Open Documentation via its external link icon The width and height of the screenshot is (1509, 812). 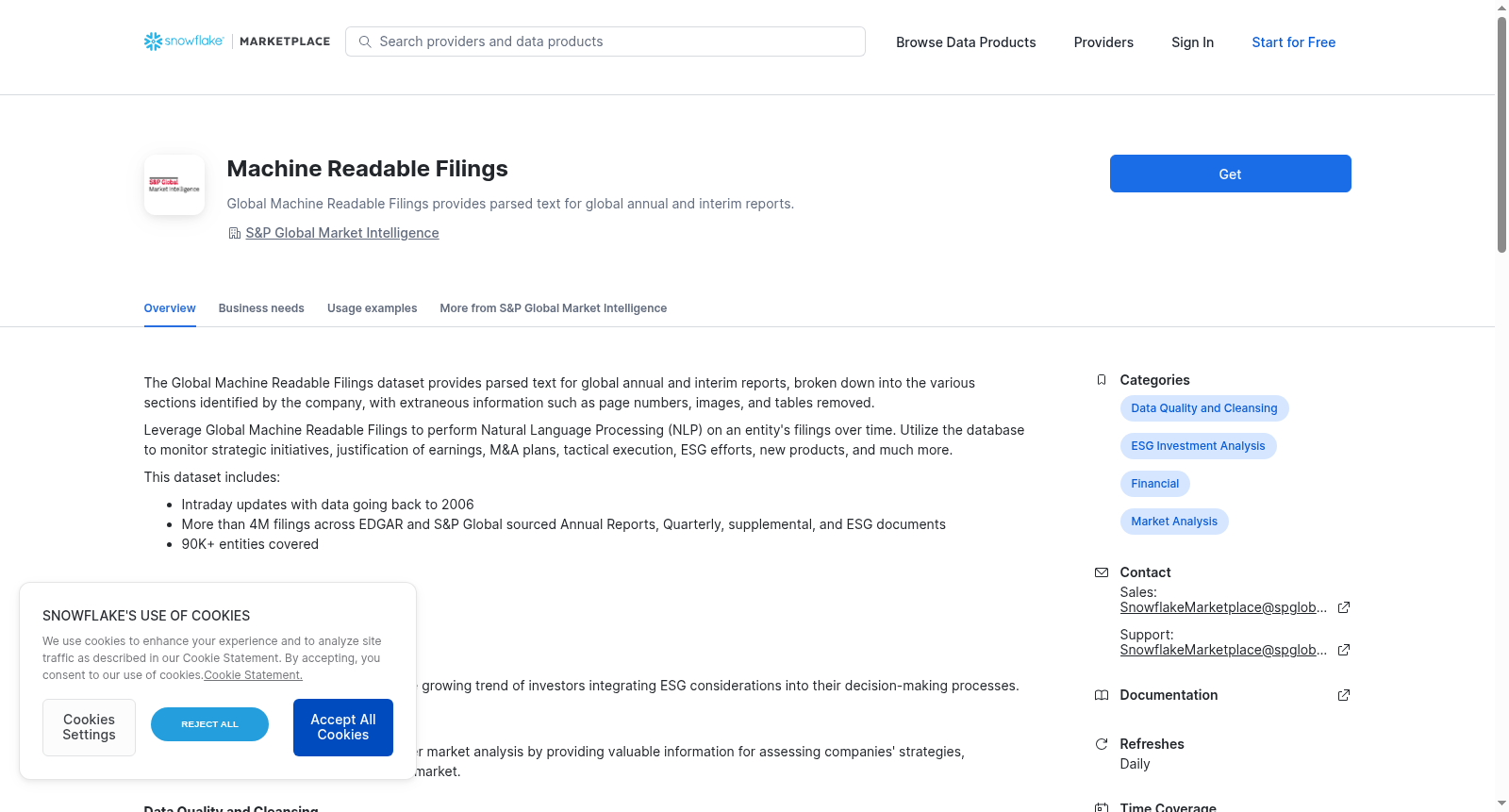tap(1344, 695)
